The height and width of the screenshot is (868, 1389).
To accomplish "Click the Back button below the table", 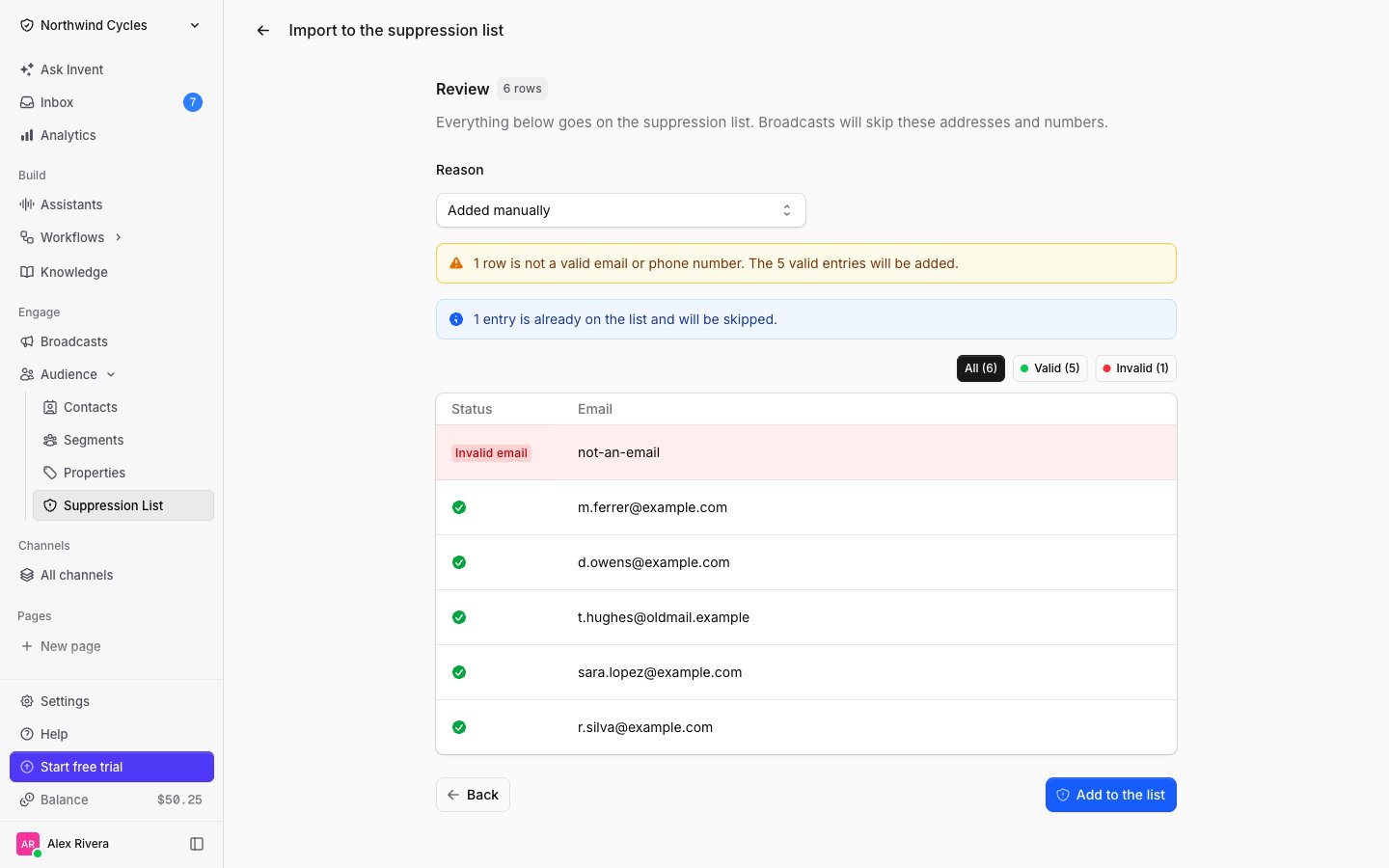I will (473, 795).
